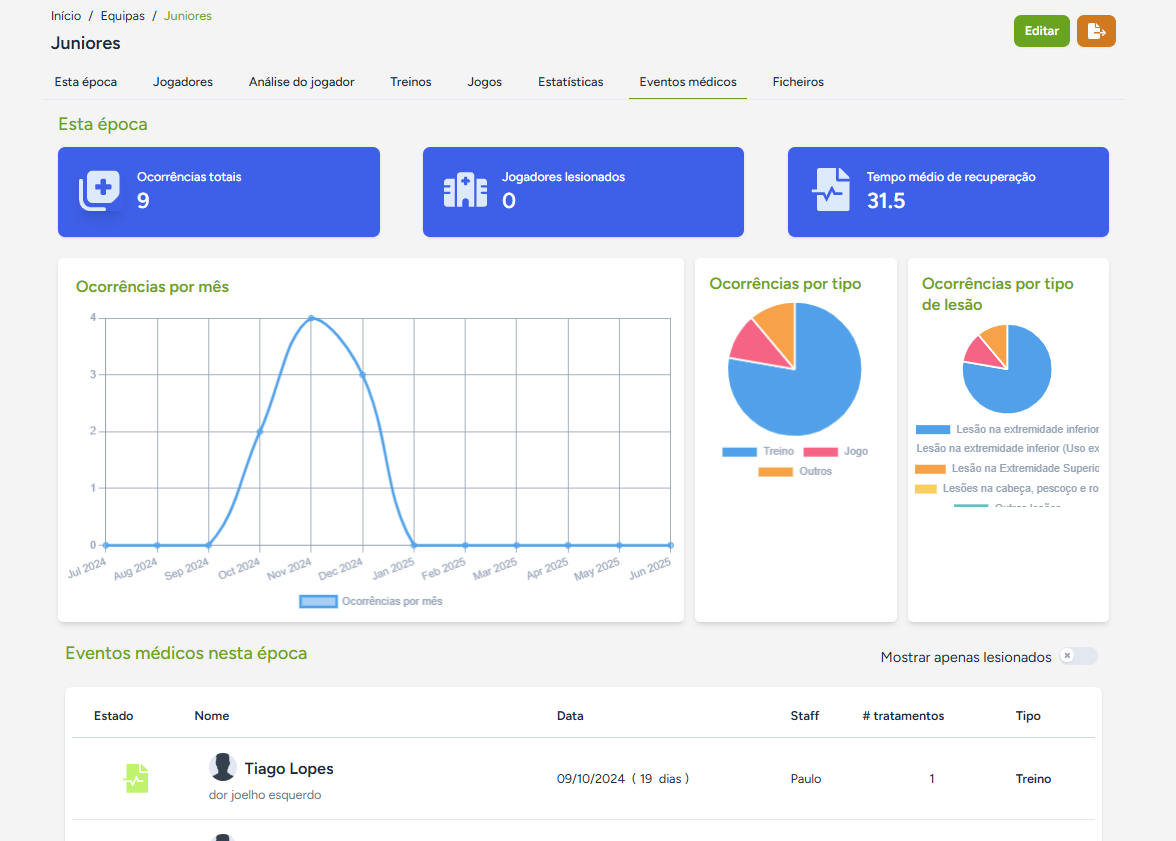Click the Nov 2024 peak data point
The image size is (1176, 841).
click(x=311, y=318)
